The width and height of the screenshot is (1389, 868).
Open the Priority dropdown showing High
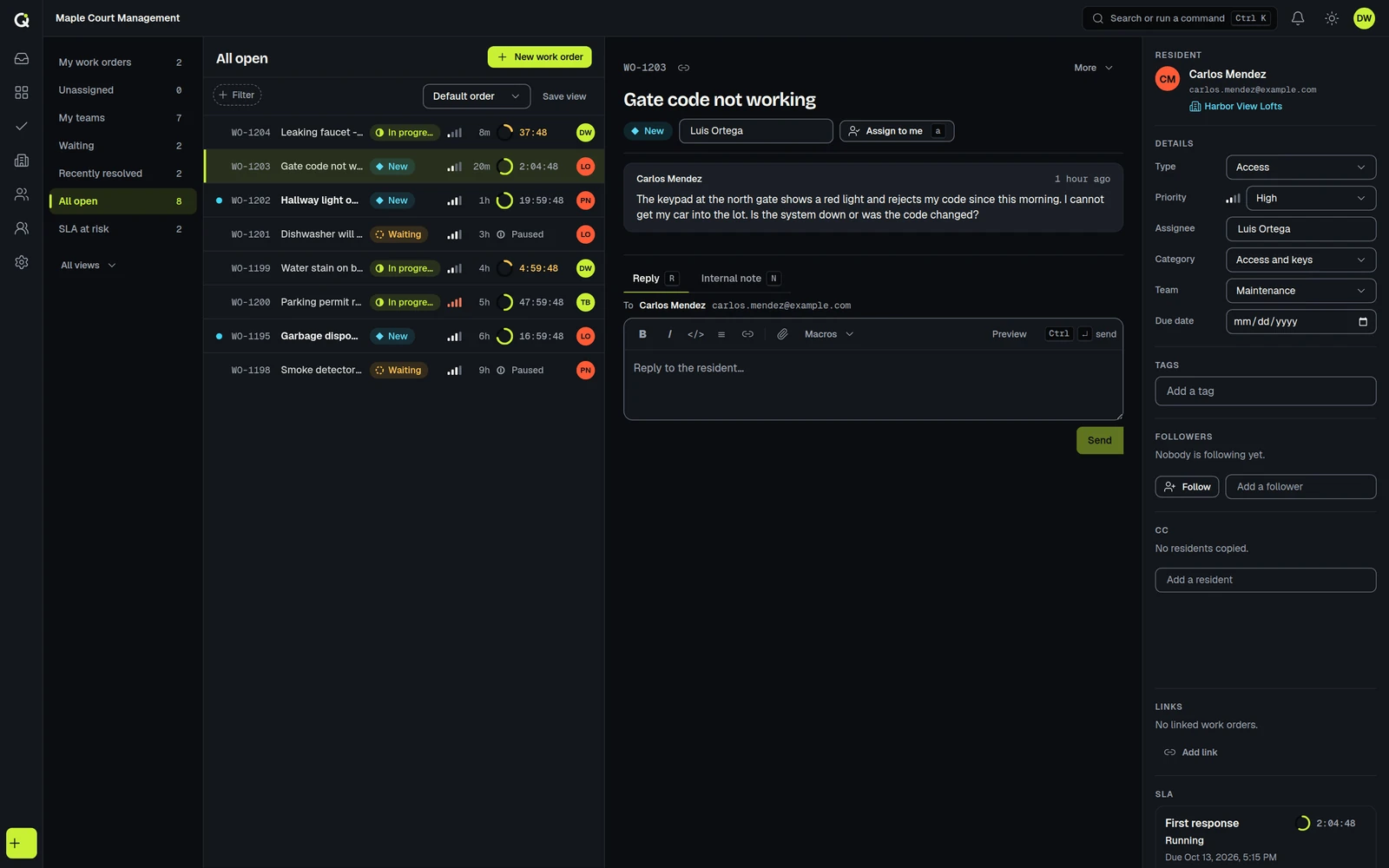click(x=1311, y=198)
